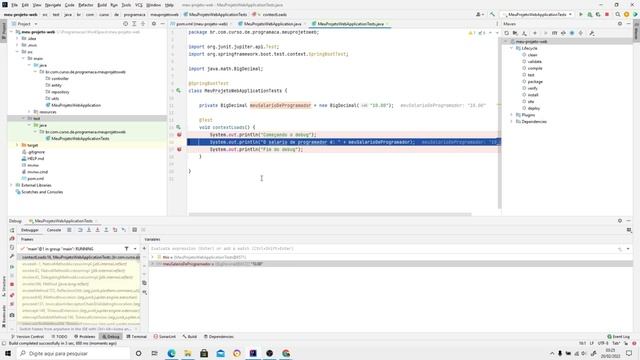Expand 'this' variable in Variables pane

(x=153, y=257)
